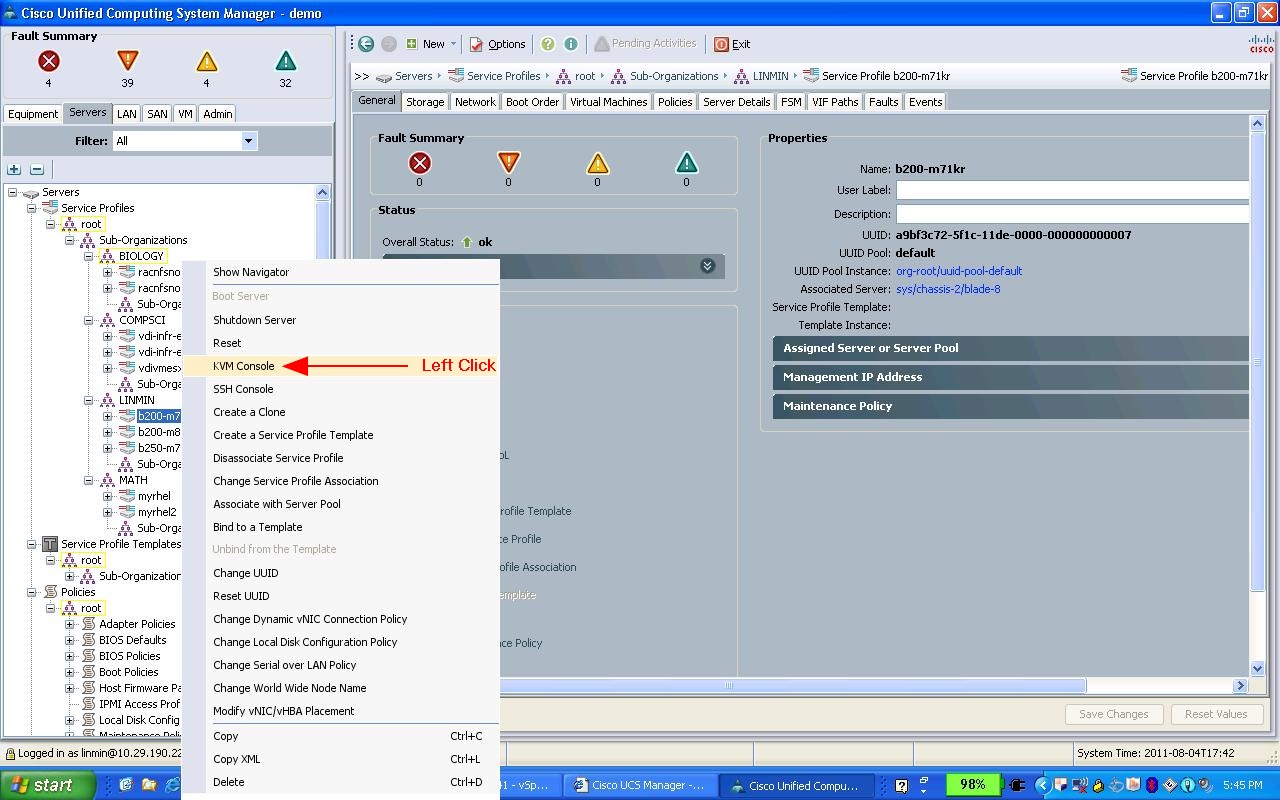Click the collapse-all minus icon above the tree

tap(37, 169)
